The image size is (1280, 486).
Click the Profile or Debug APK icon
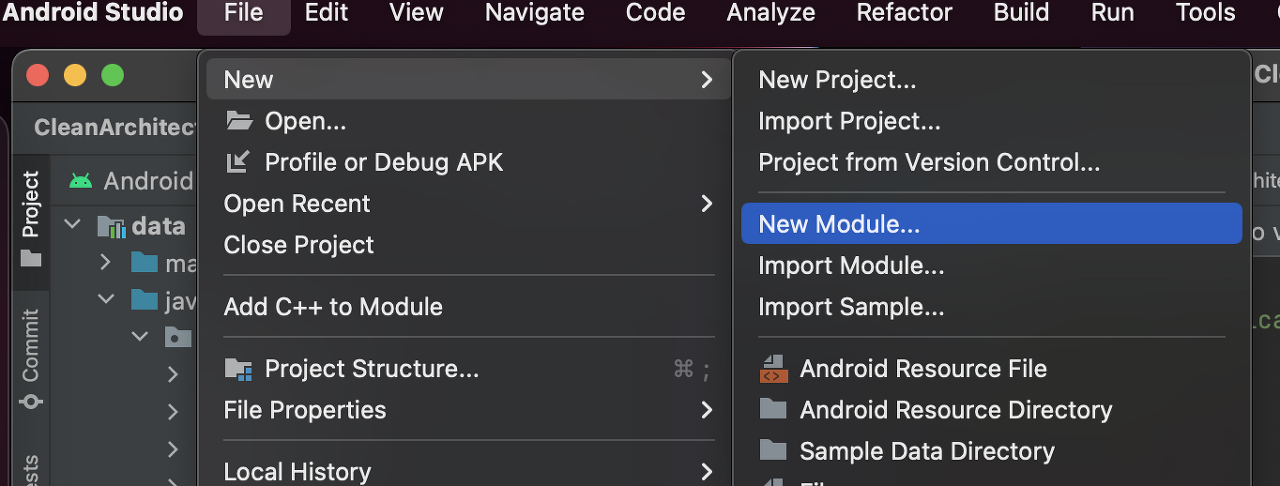[x=238, y=162]
